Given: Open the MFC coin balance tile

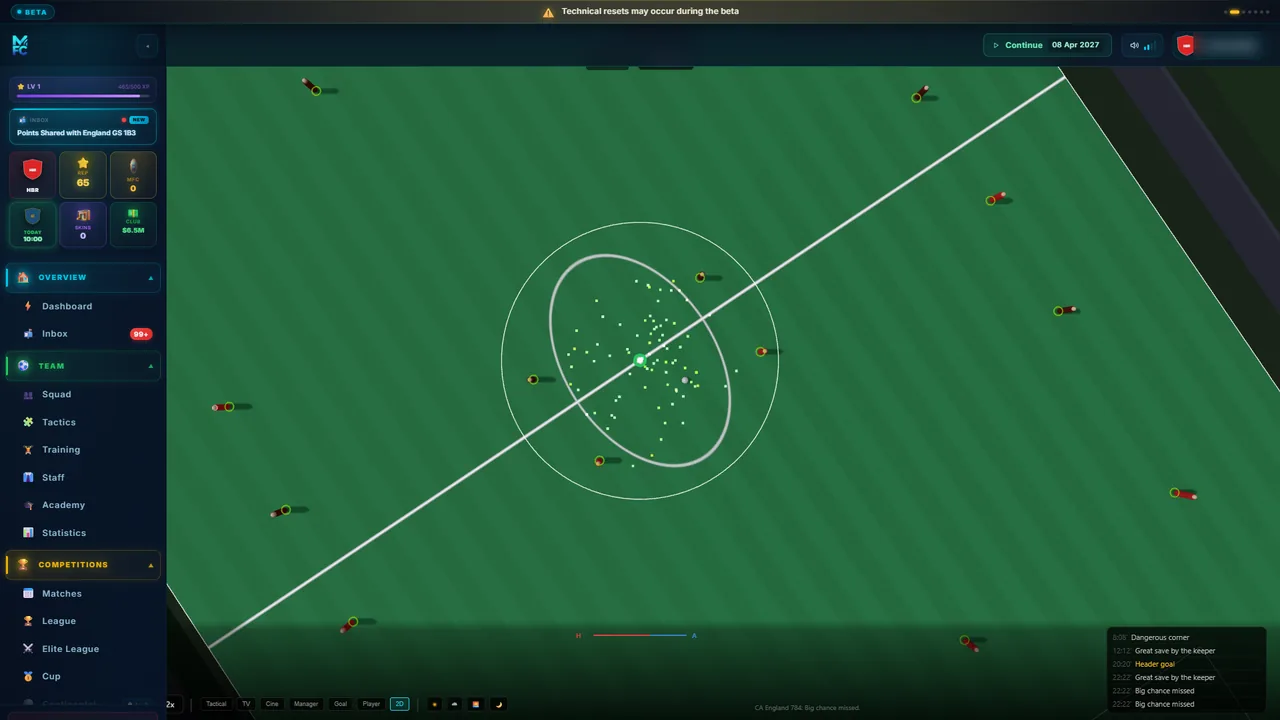Looking at the screenshot, I should click(133, 175).
